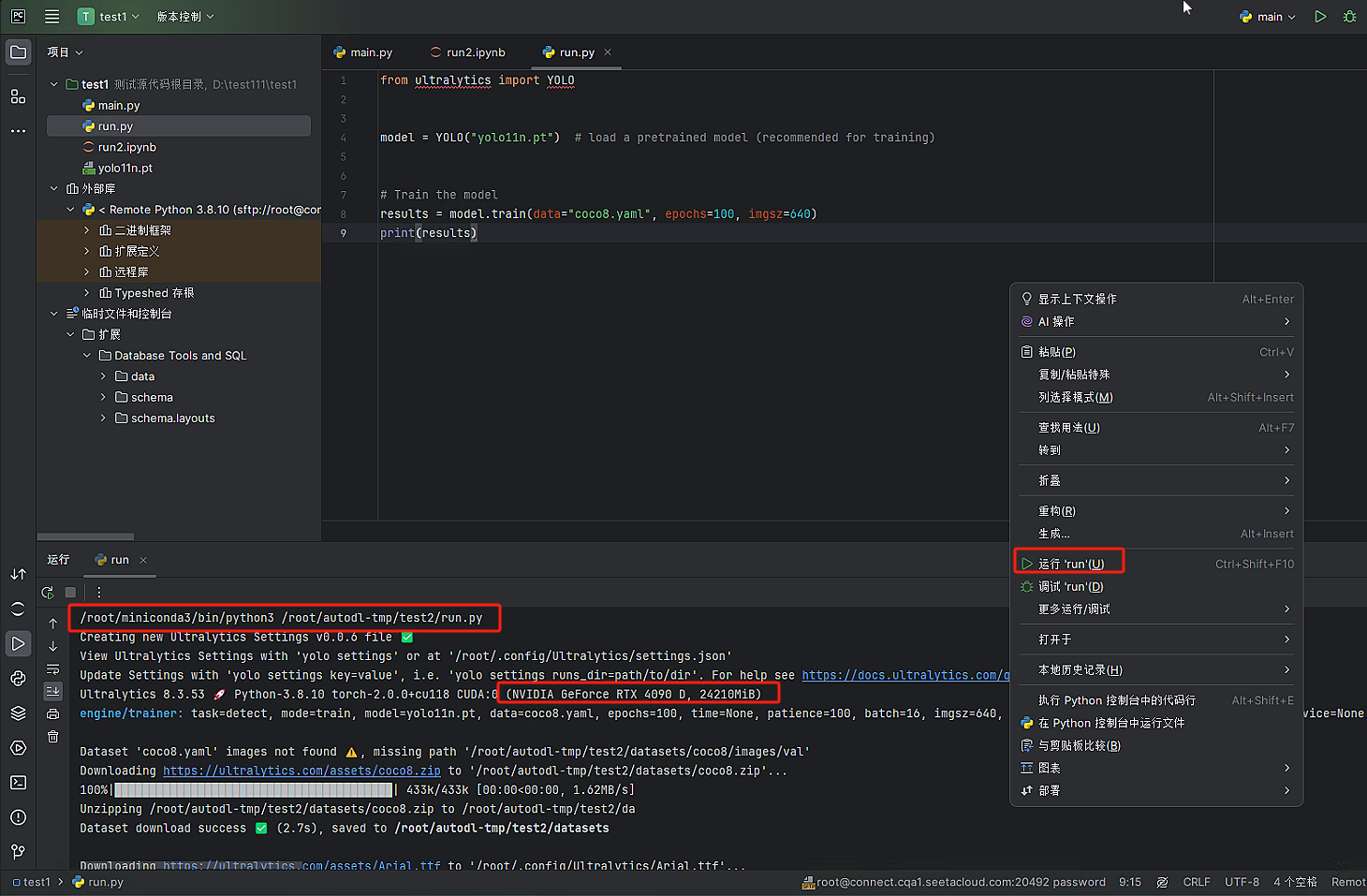Open the Run tool window icon
Viewport: 1367px width, 896px height.
coord(18,644)
